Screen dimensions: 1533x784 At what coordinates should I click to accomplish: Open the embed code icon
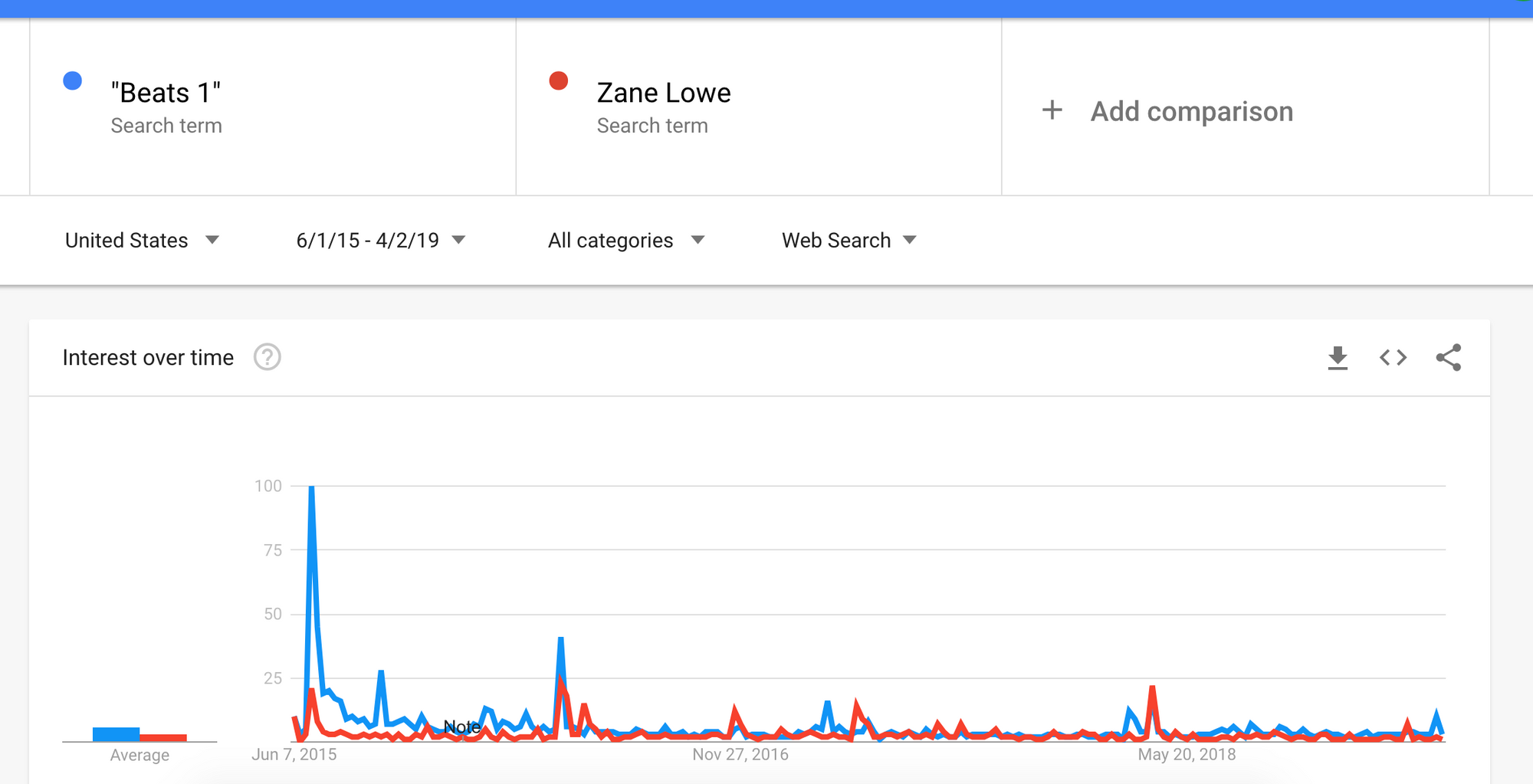coord(1393,358)
